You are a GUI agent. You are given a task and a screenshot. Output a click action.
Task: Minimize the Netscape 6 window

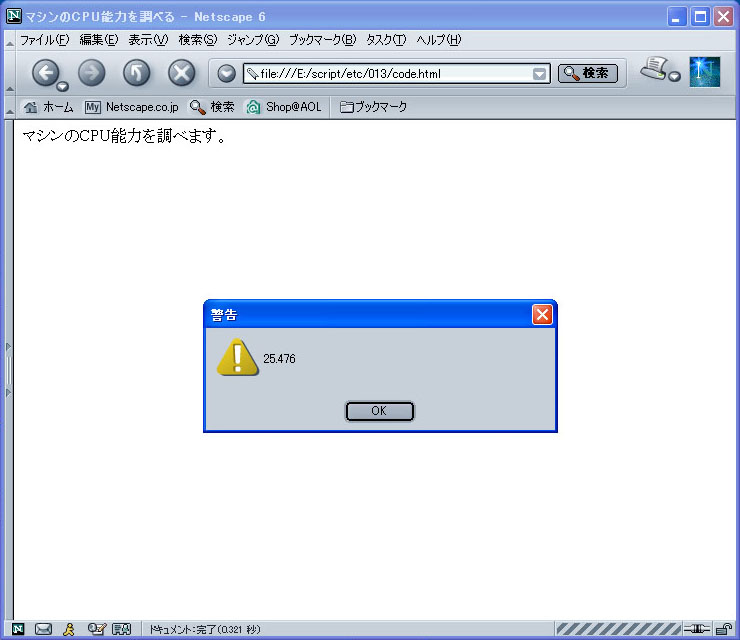click(677, 17)
